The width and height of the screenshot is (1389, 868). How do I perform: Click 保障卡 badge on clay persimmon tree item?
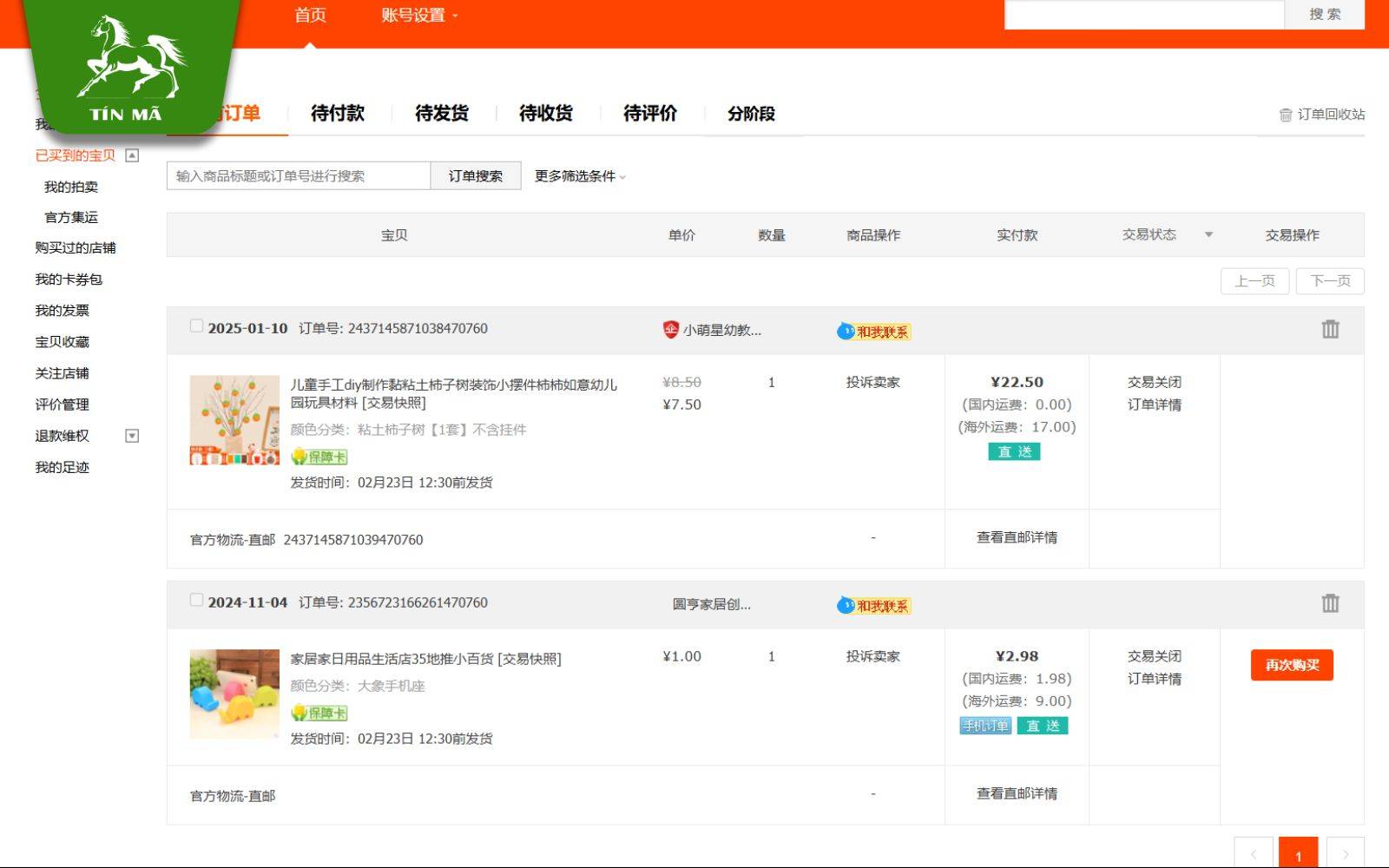point(319,457)
